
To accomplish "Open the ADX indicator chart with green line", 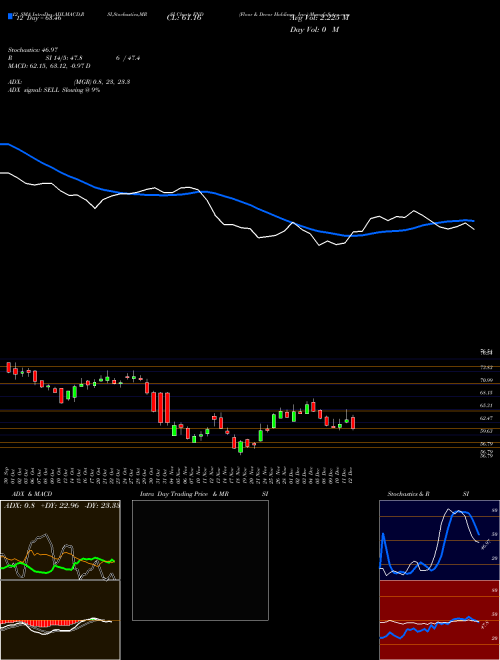I will 60,540.
